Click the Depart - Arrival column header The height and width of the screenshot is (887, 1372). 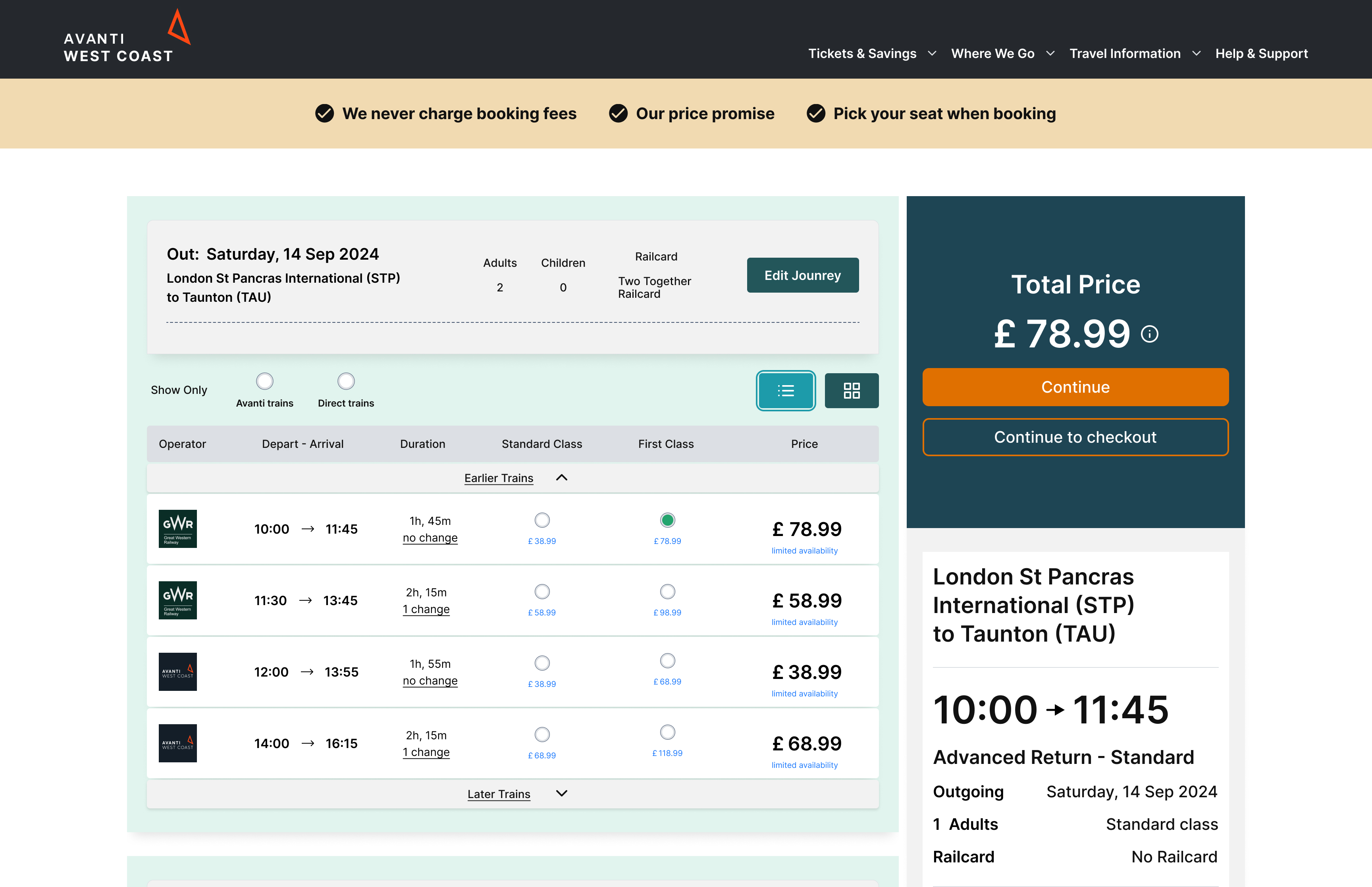[x=302, y=444]
